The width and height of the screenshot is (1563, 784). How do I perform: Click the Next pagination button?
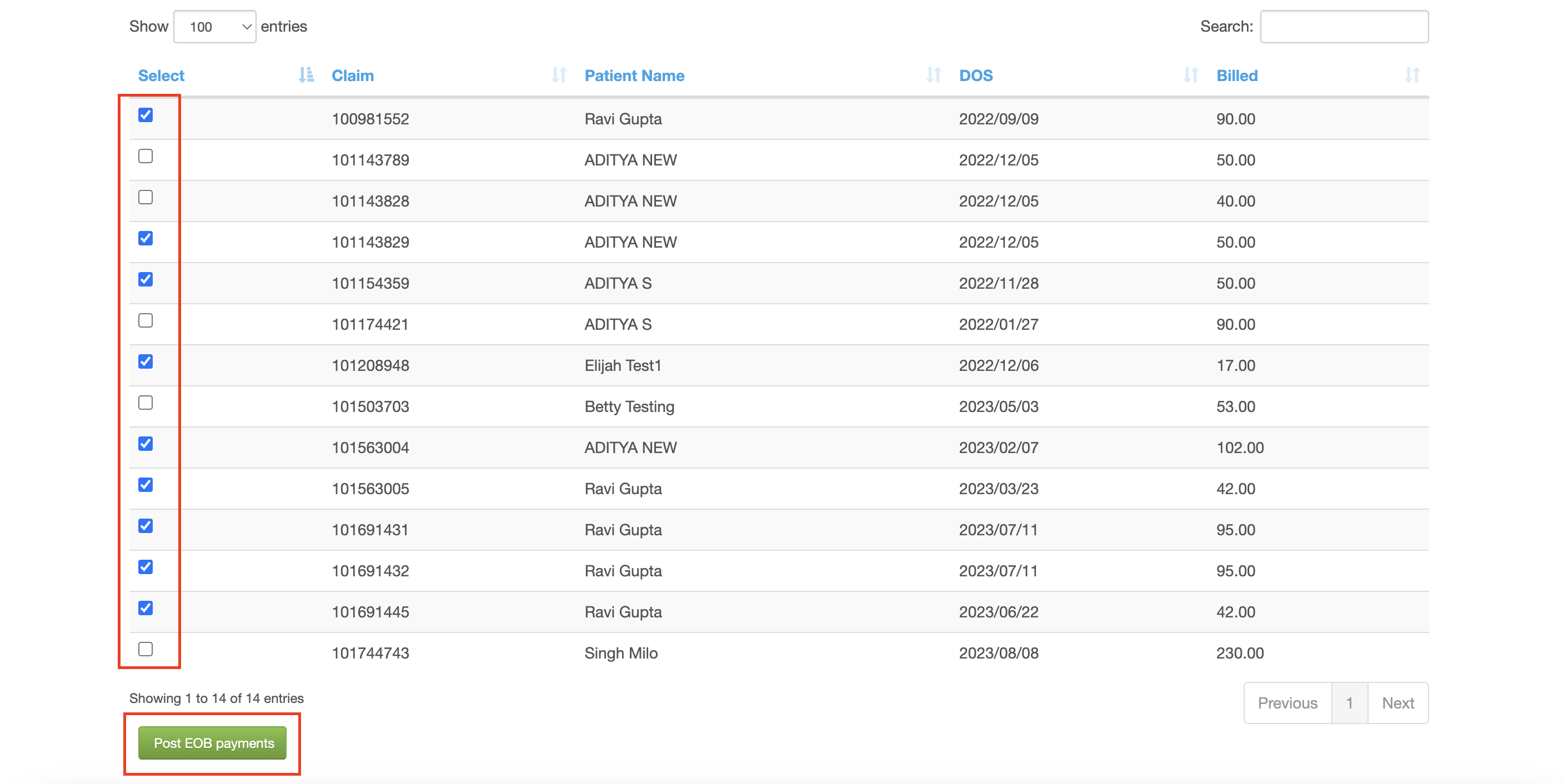(x=1398, y=703)
